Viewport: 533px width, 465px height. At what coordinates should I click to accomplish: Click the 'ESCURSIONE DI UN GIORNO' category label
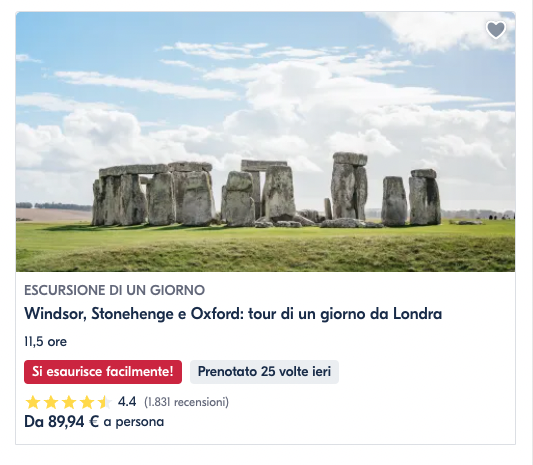(x=115, y=290)
